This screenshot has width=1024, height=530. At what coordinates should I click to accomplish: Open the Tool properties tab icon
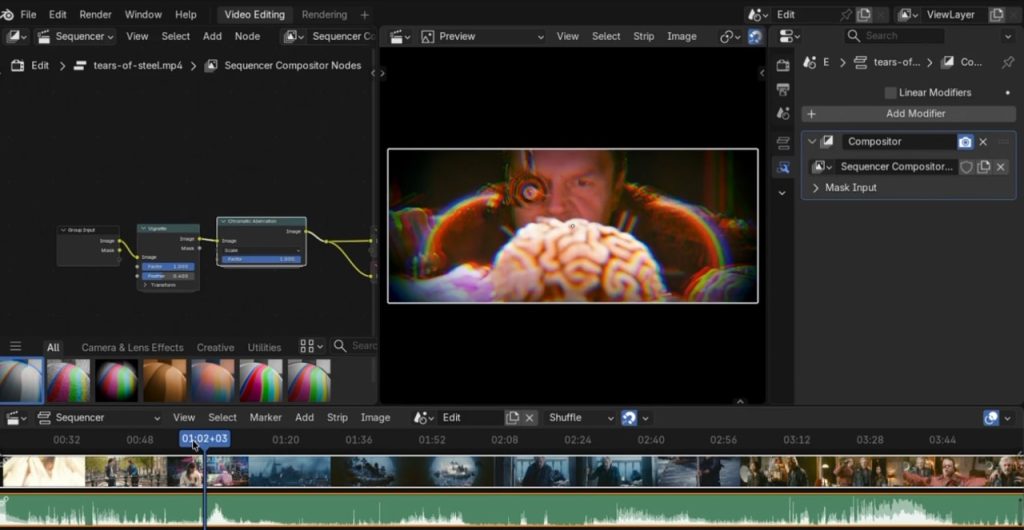pos(783,66)
